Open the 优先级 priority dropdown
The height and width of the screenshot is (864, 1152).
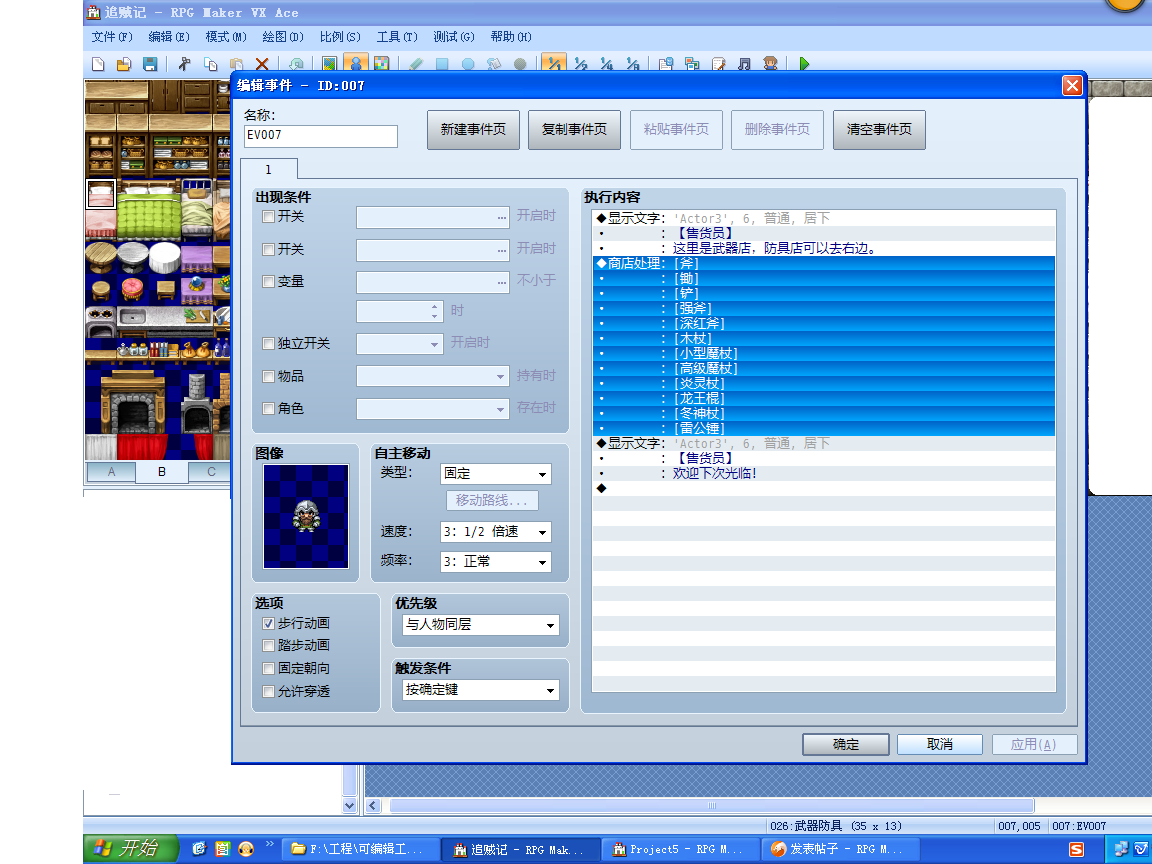click(480, 624)
